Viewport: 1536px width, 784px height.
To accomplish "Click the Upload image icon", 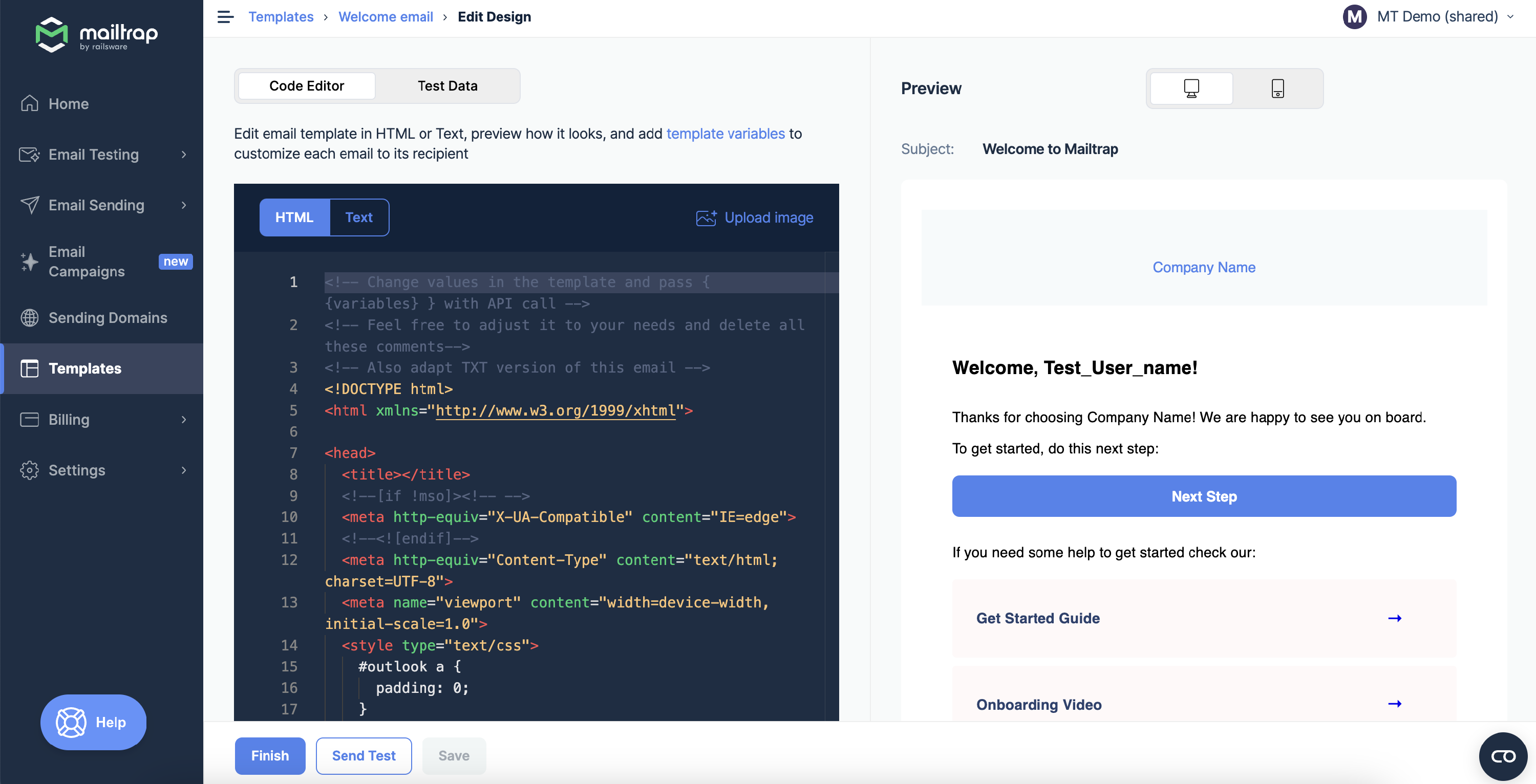I will pyautogui.click(x=706, y=218).
